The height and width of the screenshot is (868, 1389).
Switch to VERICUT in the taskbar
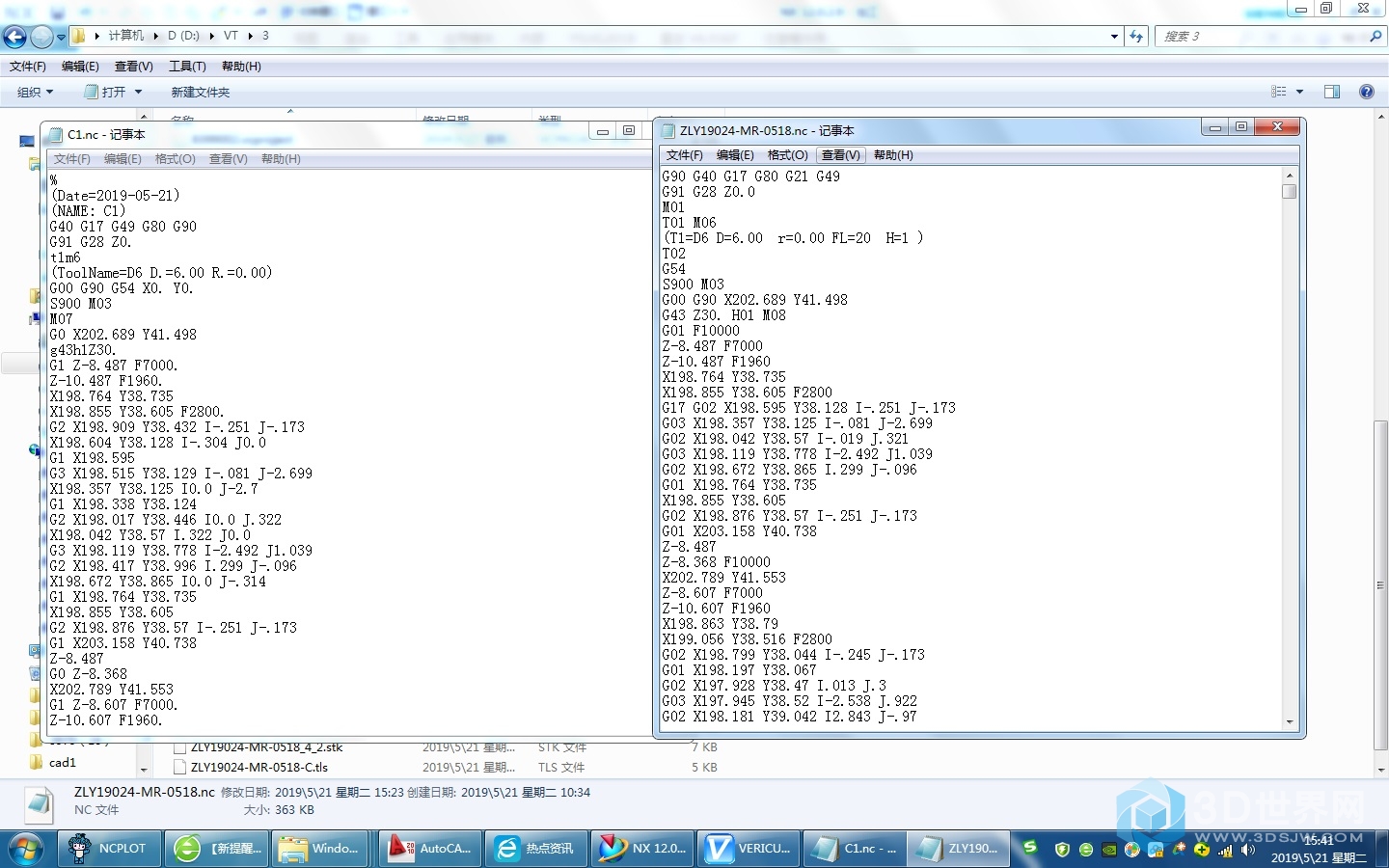pyautogui.click(x=749, y=849)
